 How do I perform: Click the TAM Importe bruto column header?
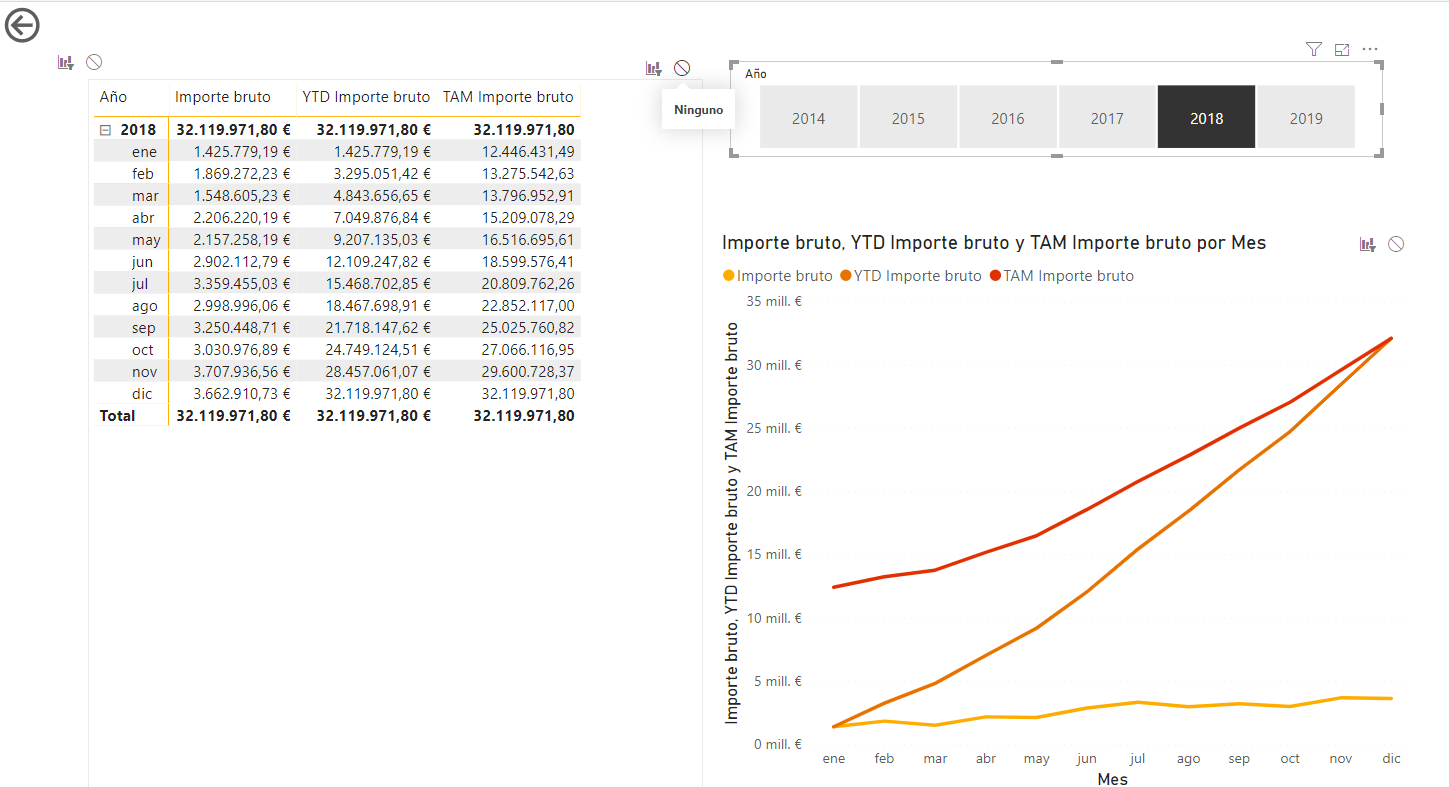coord(508,97)
